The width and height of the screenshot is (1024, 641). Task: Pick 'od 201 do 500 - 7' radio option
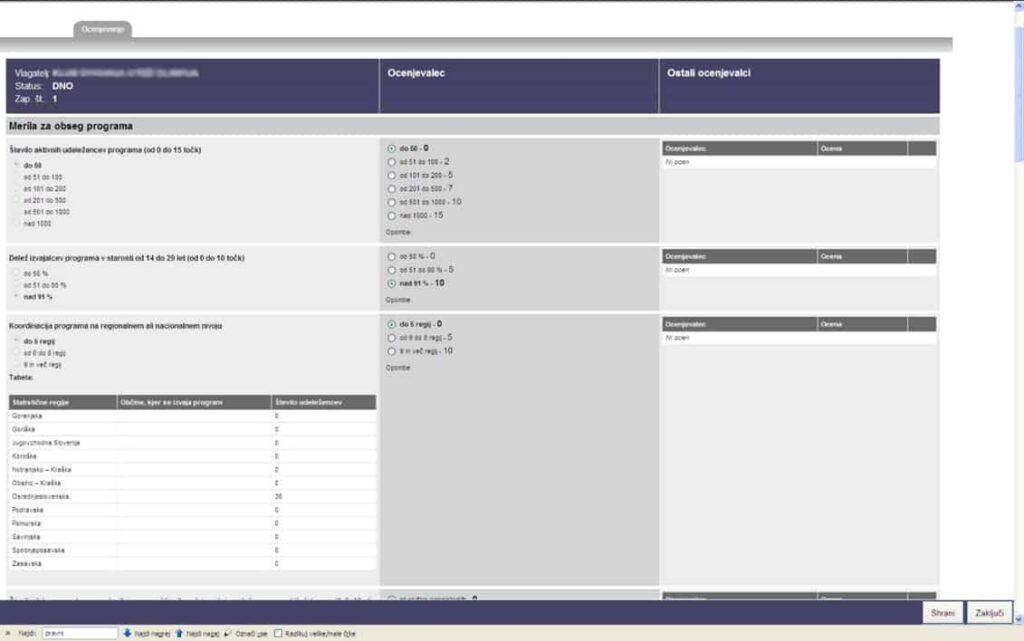[391, 188]
